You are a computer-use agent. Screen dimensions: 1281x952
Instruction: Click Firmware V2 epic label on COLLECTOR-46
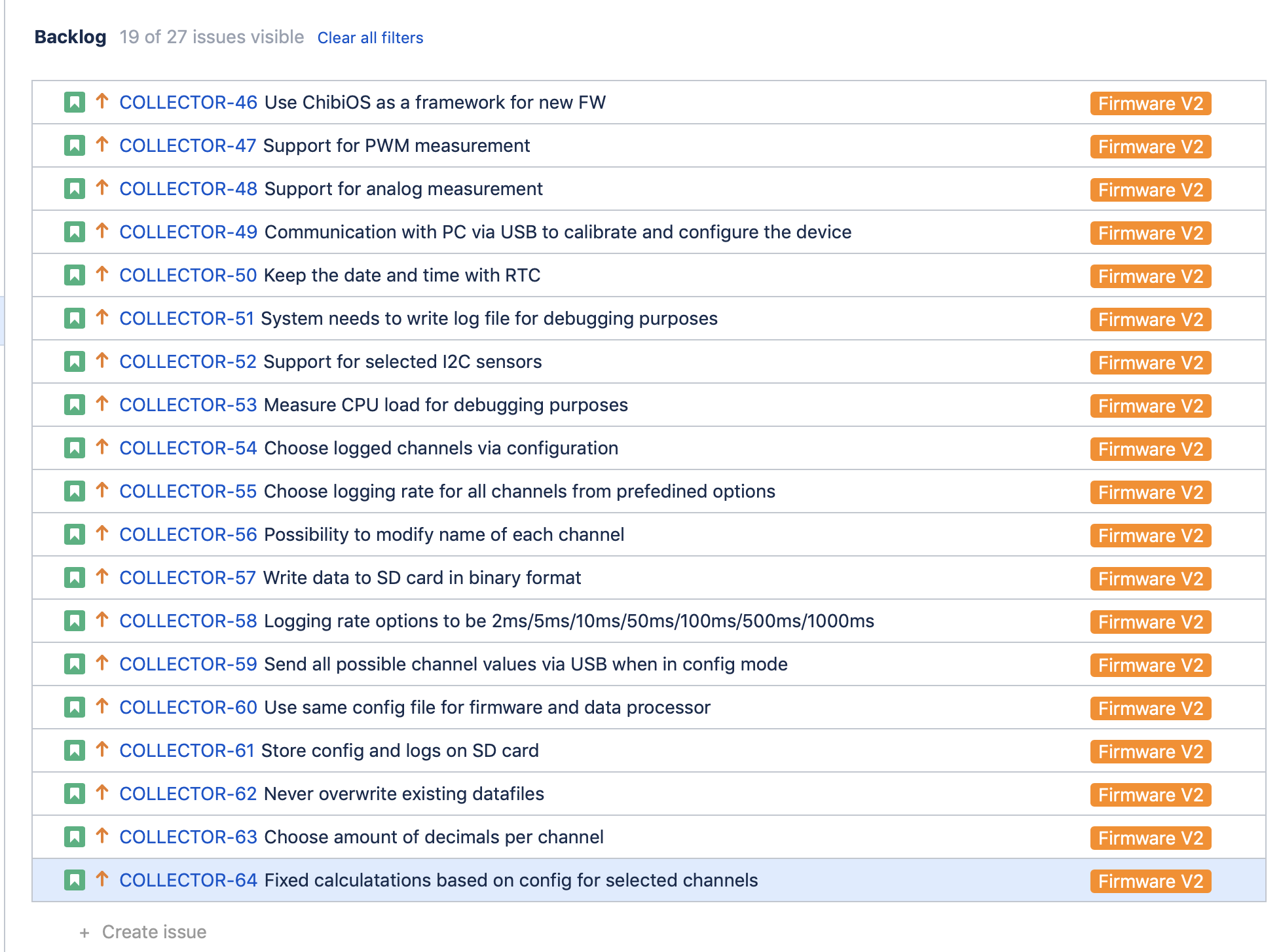(1151, 103)
